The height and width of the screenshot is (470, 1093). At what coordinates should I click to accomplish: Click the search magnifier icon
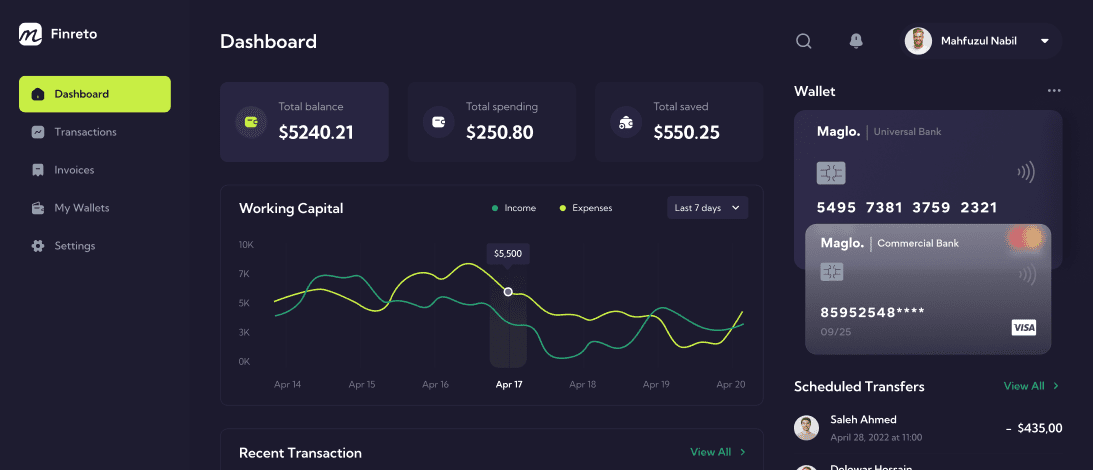[804, 41]
